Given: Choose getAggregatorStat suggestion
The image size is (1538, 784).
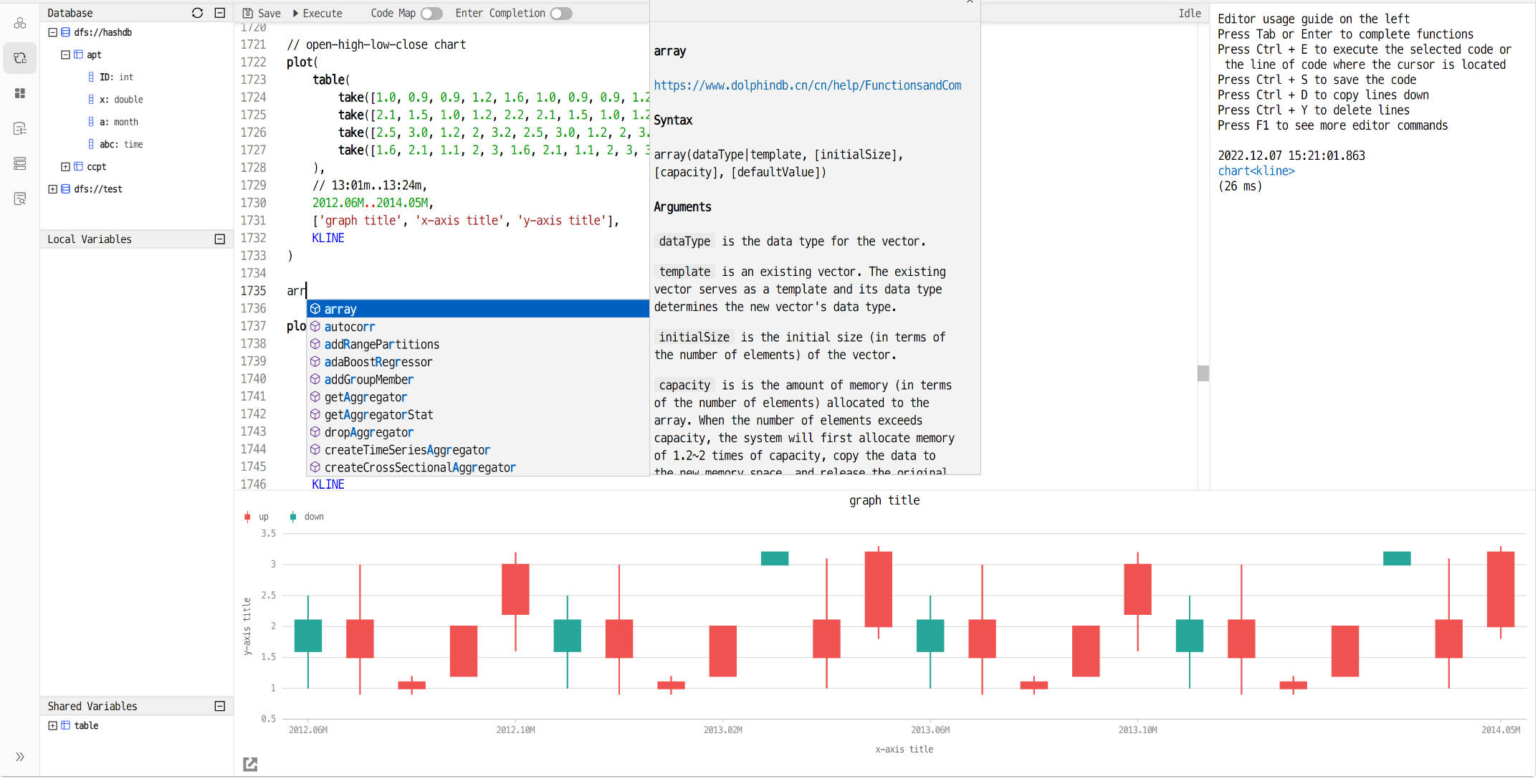Looking at the screenshot, I should [478, 415].
